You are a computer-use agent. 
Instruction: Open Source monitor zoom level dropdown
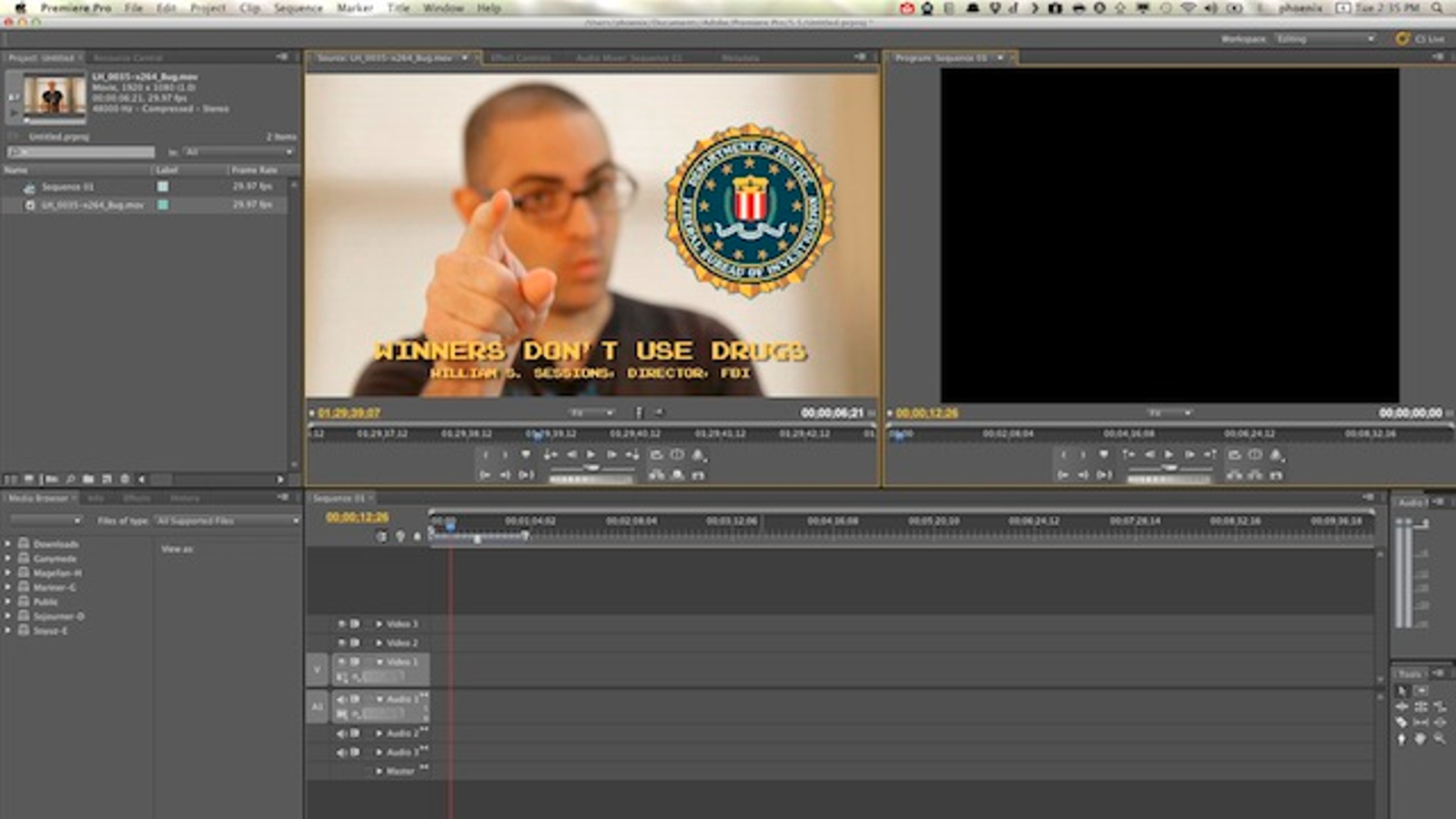tap(591, 413)
